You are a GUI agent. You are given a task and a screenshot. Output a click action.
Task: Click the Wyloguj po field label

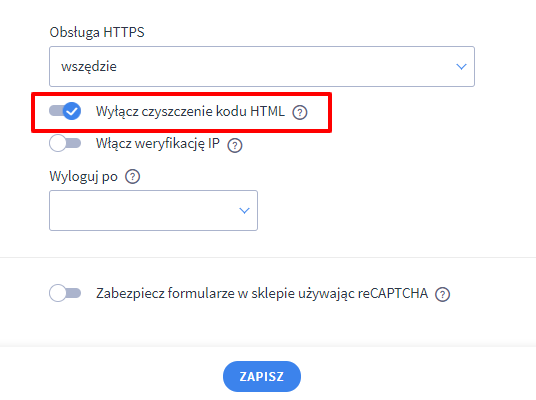tap(83, 177)
